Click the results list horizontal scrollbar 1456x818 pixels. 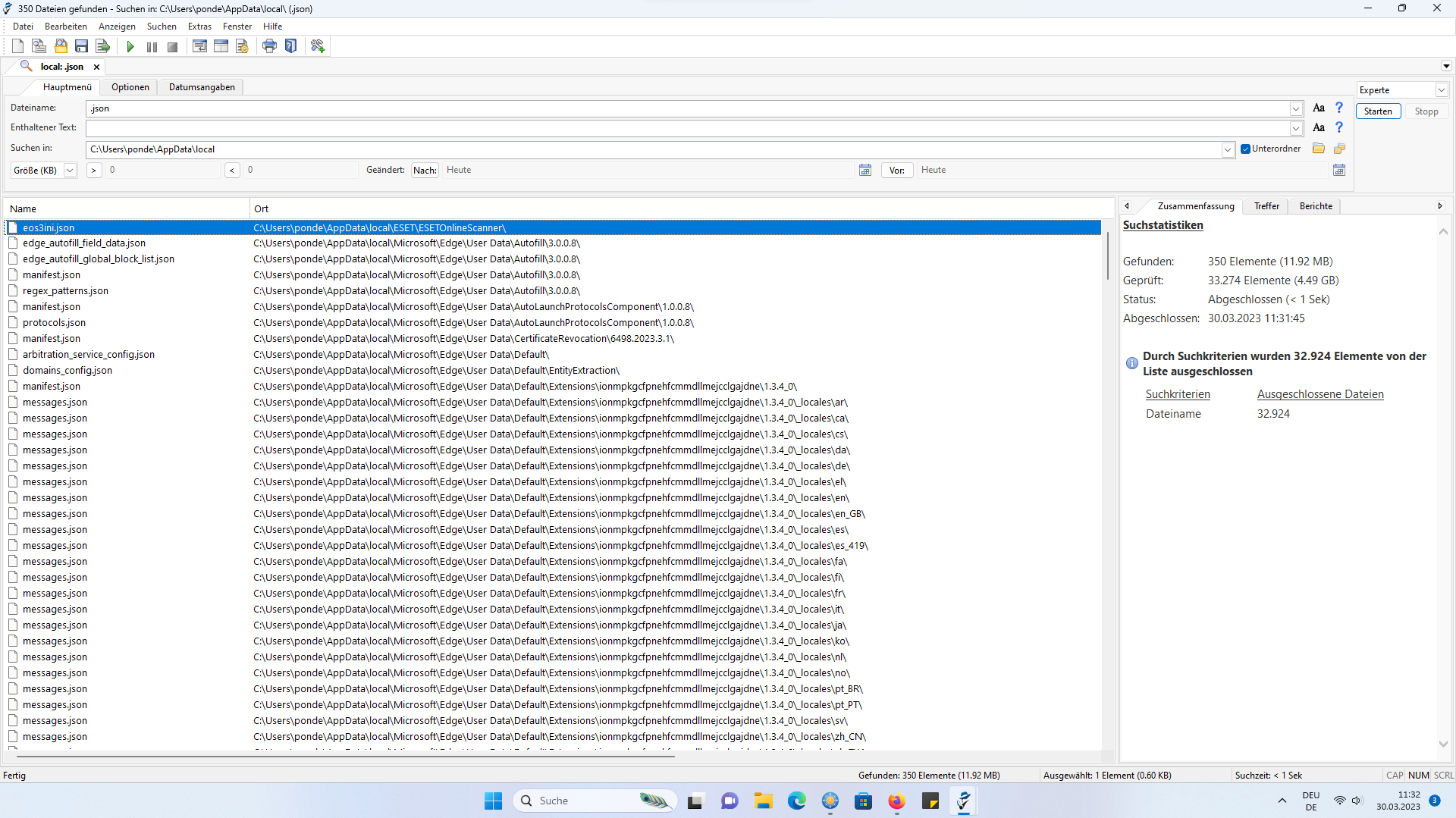click(x=345, y=756)
